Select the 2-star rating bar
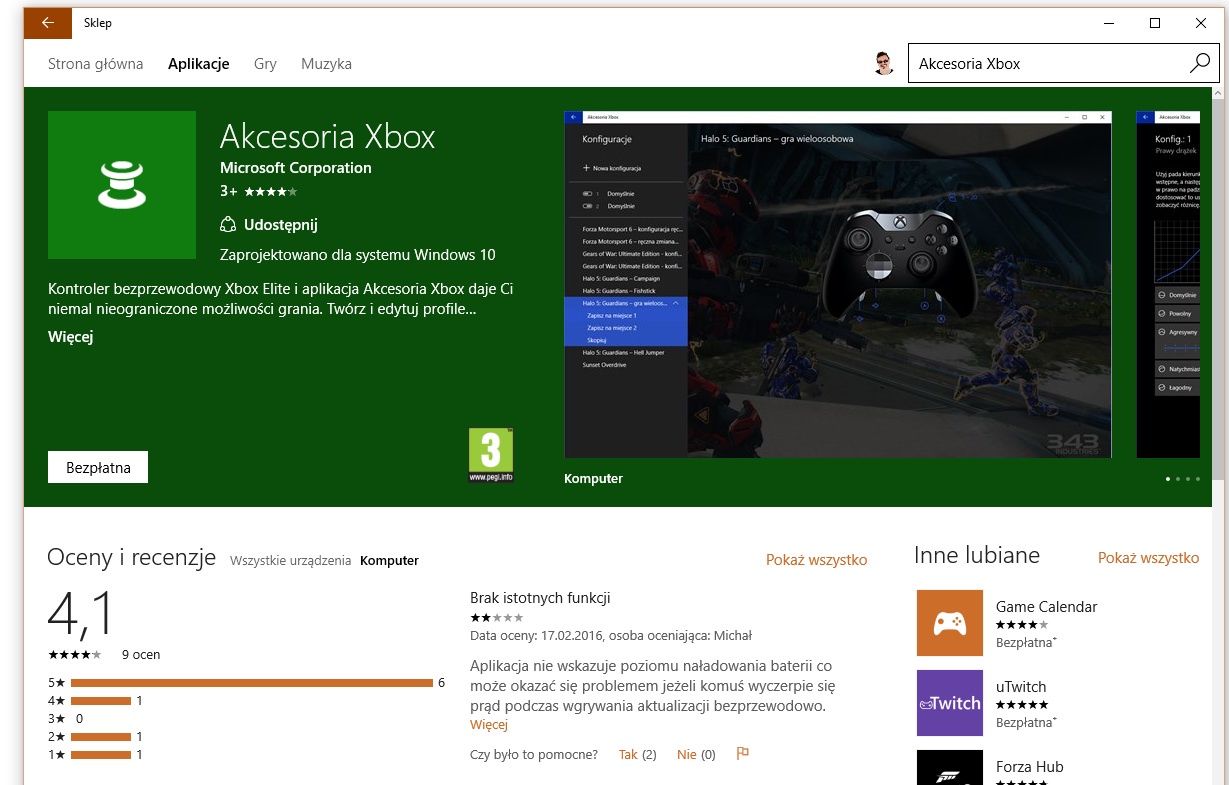The image size is (1229, 785). click(101, 737)
